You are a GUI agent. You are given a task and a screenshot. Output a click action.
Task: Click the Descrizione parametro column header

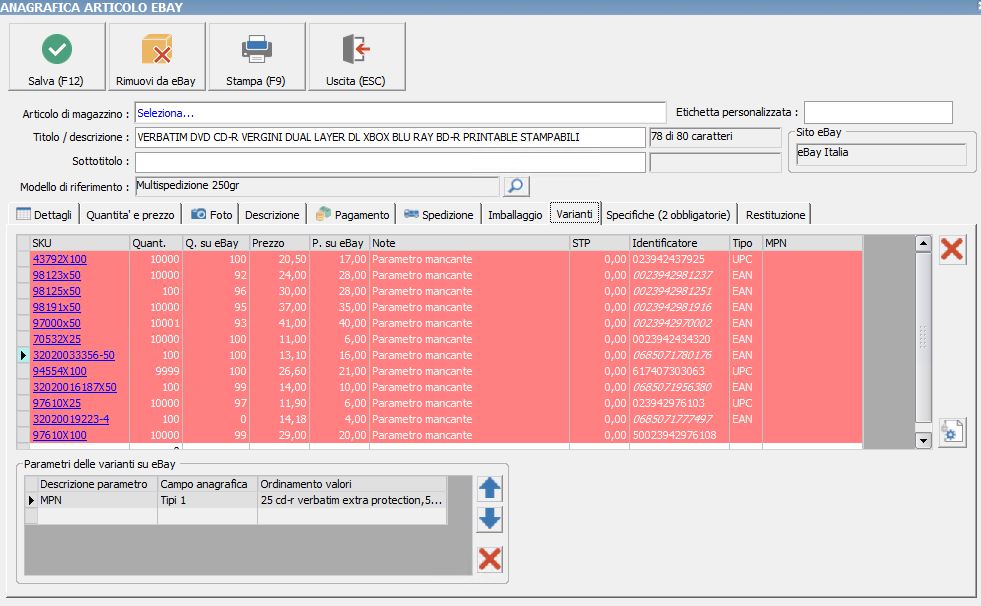click(97, 484)
